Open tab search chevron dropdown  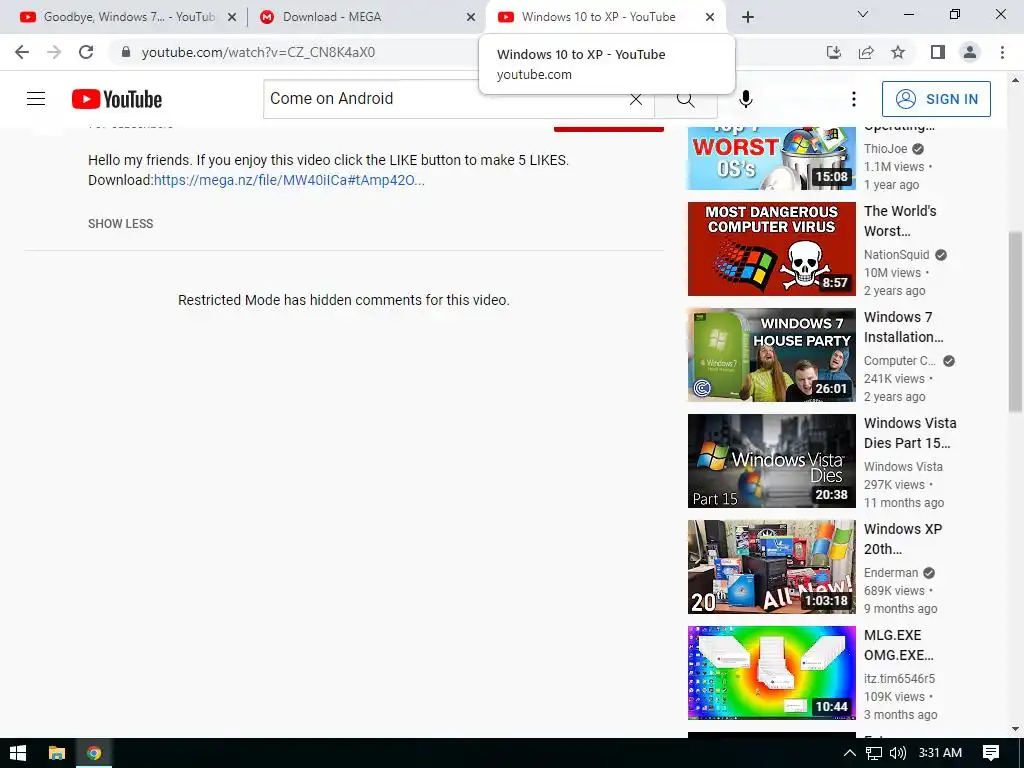pos(863,14)
